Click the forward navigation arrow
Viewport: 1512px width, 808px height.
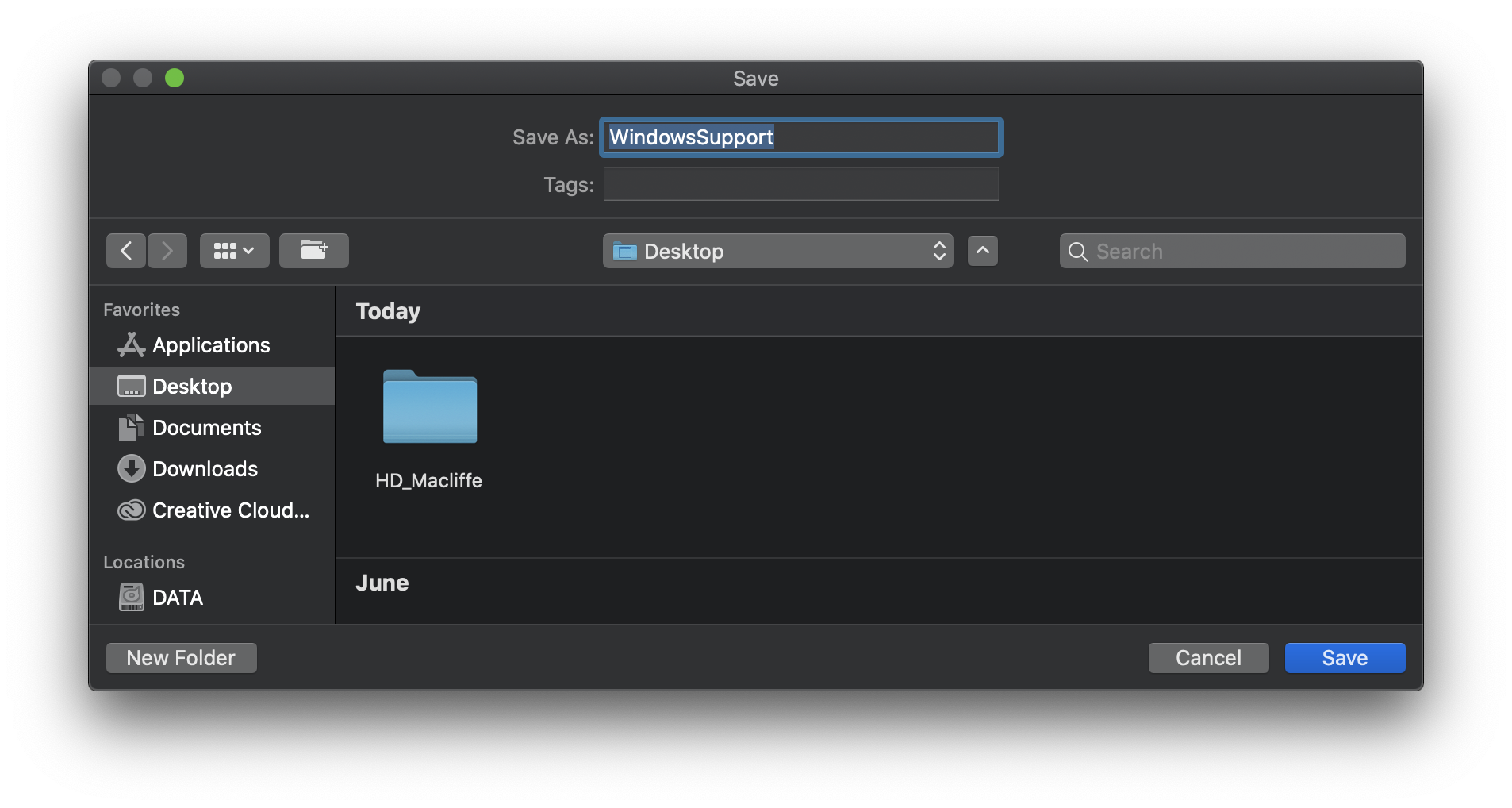click(167, 250)
